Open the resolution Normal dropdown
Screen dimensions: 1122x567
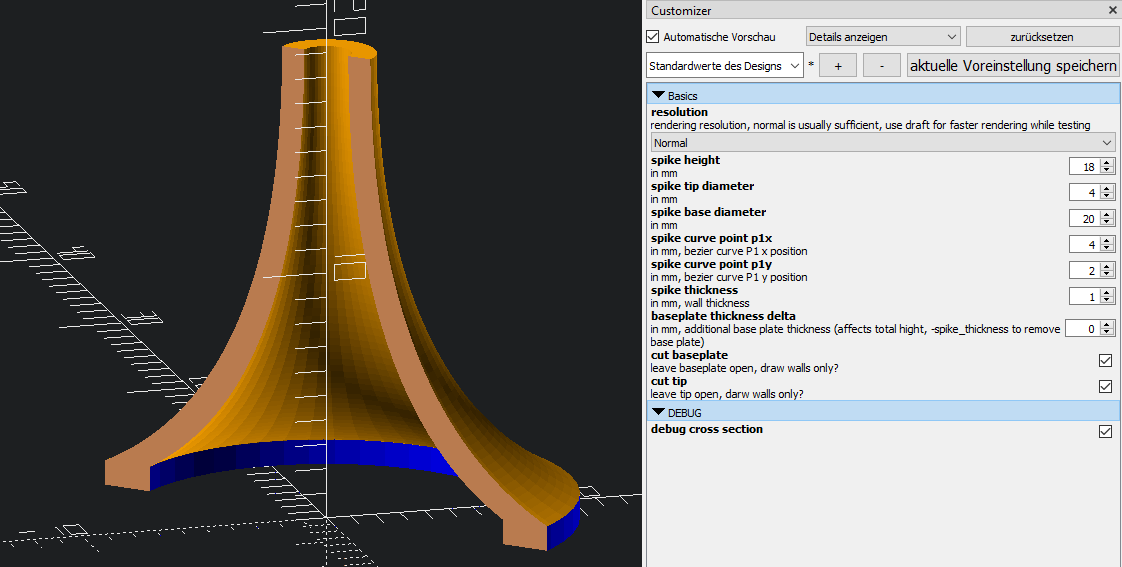click(x=883, y=142)
